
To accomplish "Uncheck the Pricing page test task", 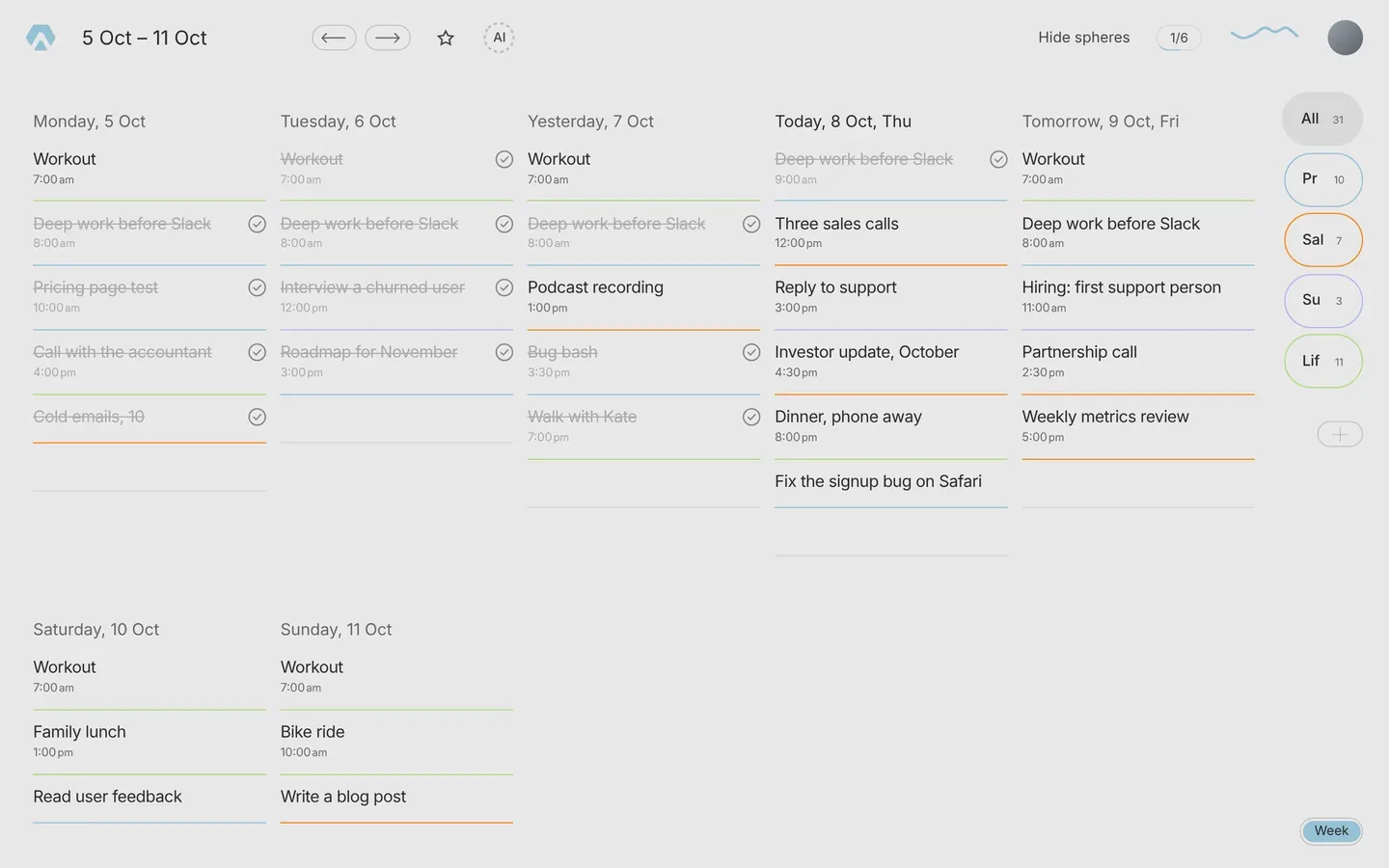I will tap(257, 287).
